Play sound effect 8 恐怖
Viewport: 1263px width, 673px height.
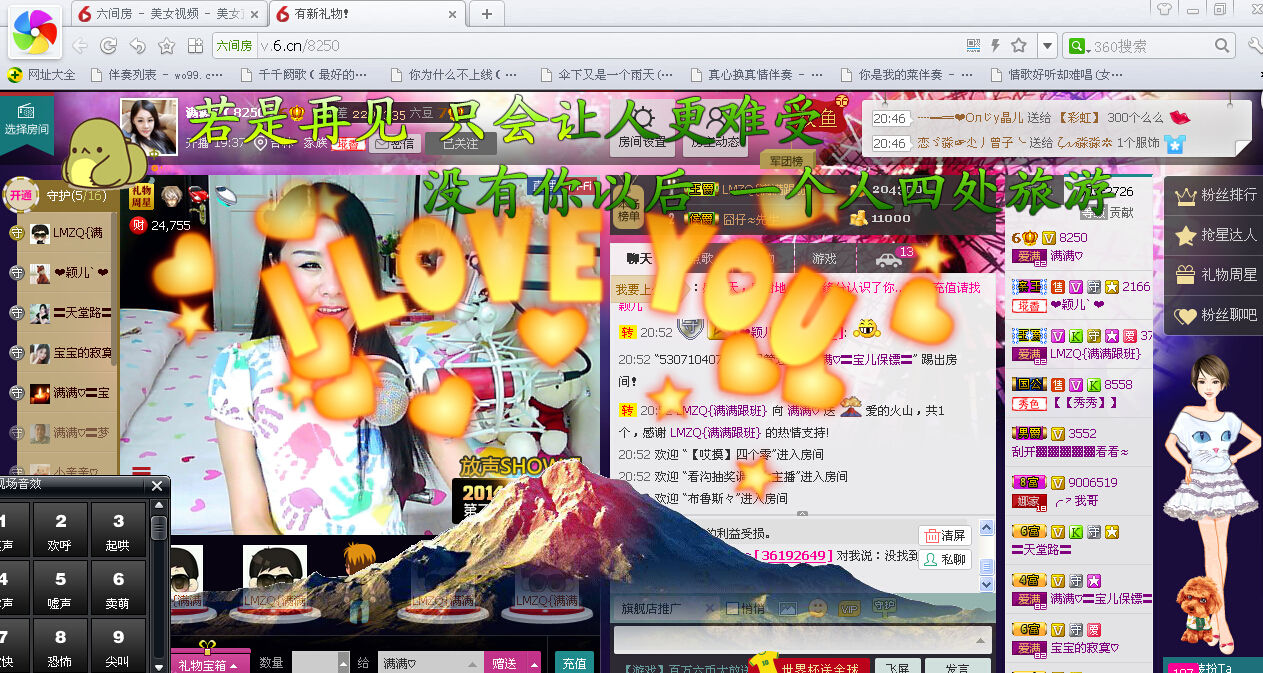[x=60, y=645]
